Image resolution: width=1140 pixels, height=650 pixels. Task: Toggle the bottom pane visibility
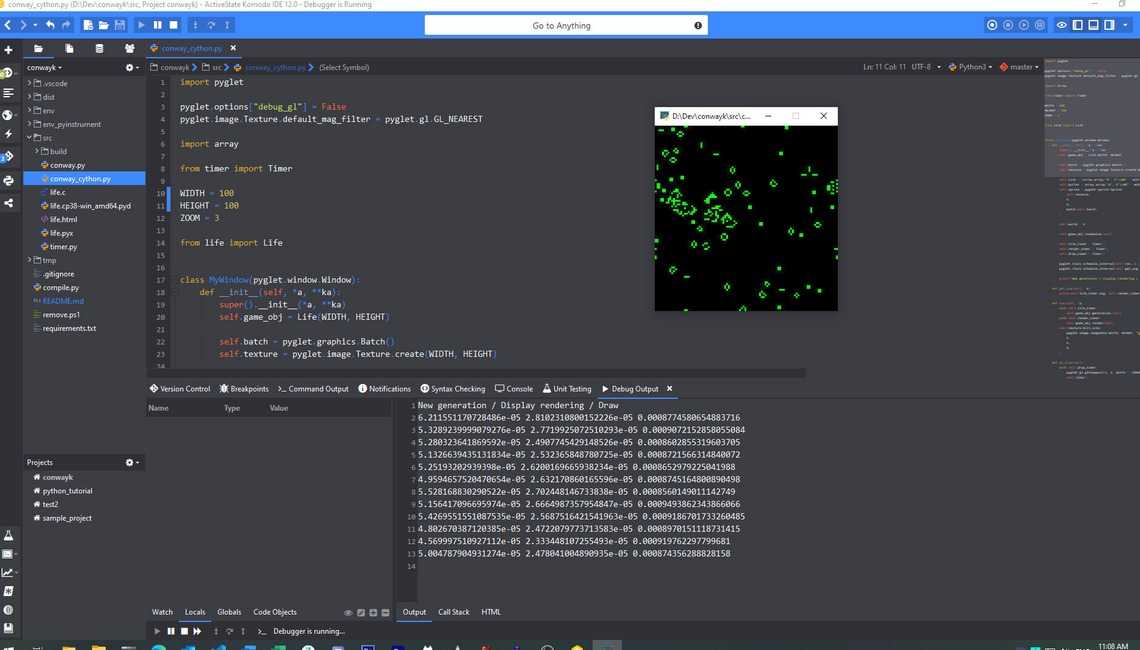click(x=1094, y=25)
